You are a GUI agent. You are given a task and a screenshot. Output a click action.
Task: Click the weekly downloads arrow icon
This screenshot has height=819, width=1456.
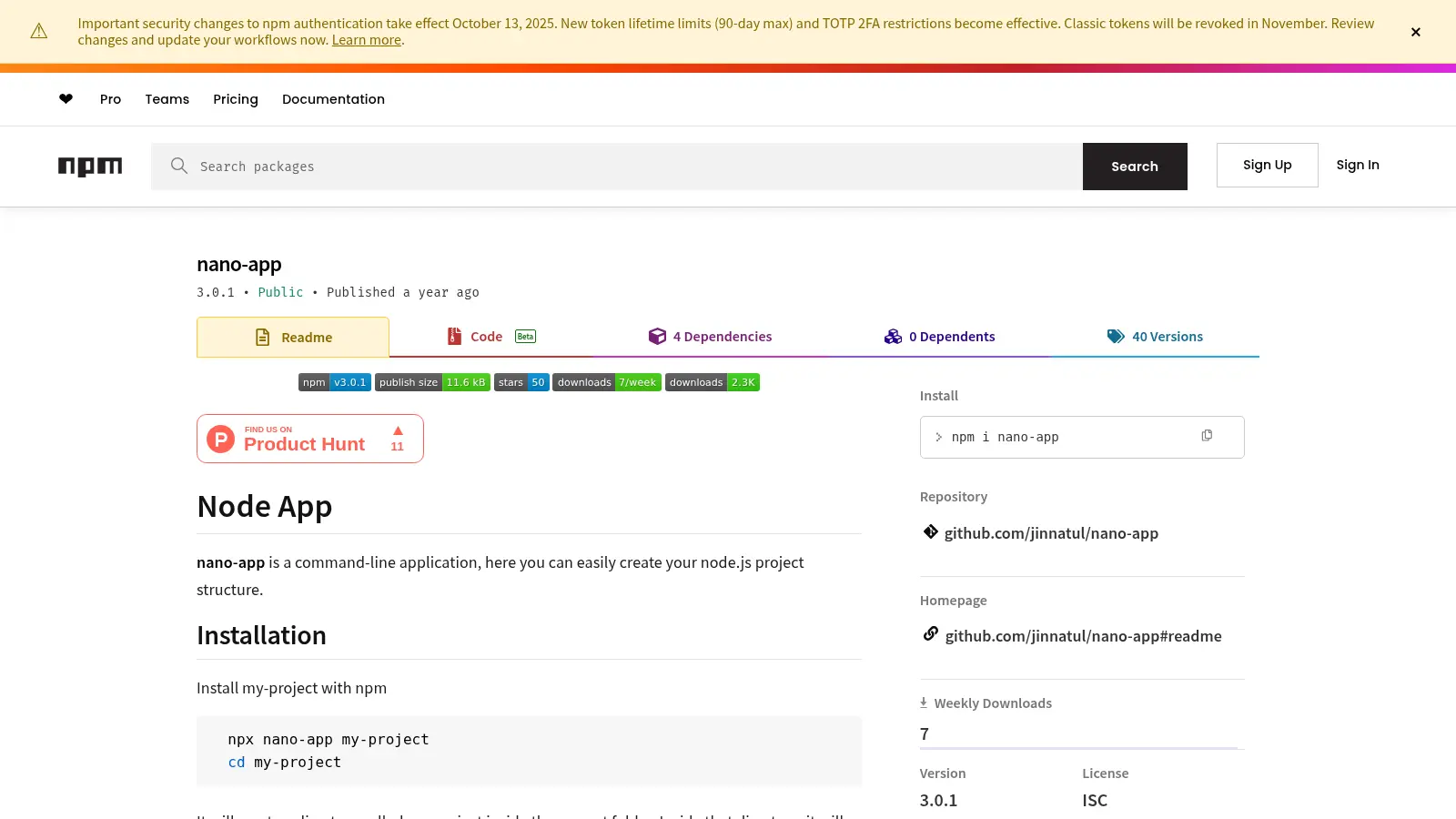(924, 703)
